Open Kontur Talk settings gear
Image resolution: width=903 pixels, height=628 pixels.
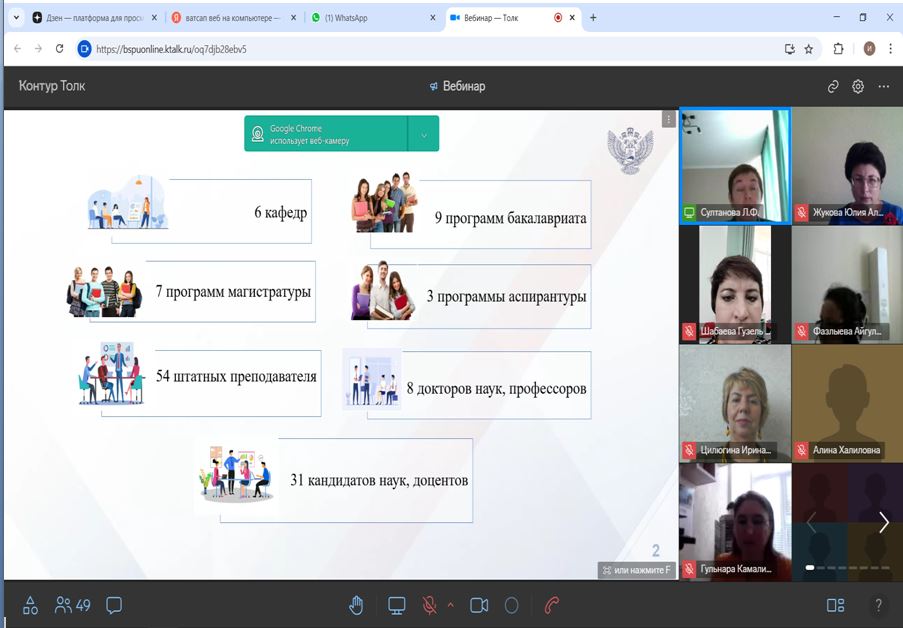(x=858, y=87)
